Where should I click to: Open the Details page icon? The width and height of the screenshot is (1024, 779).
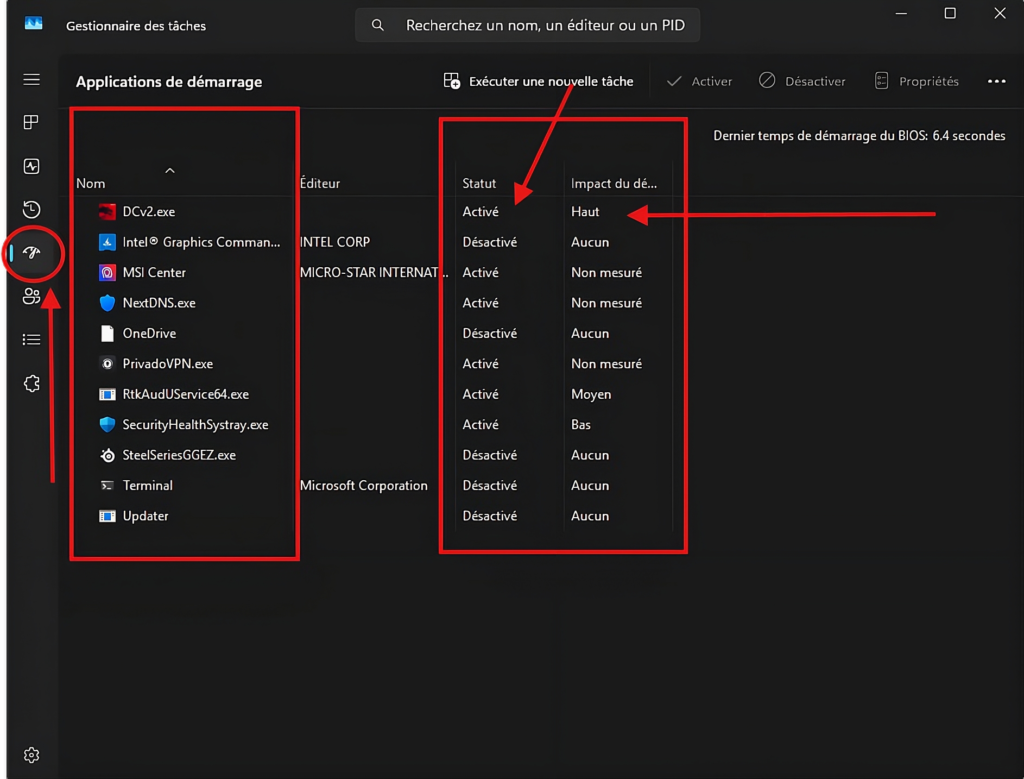31,340
